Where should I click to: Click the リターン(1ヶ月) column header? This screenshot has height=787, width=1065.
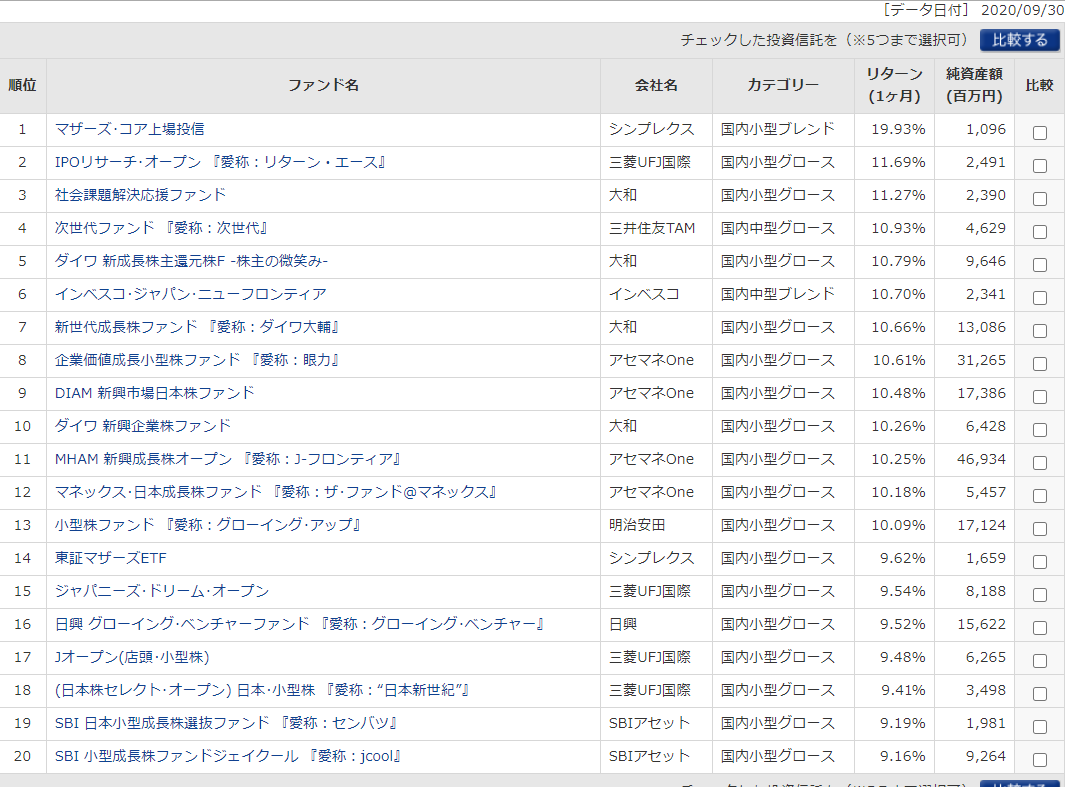pos(895,86)
